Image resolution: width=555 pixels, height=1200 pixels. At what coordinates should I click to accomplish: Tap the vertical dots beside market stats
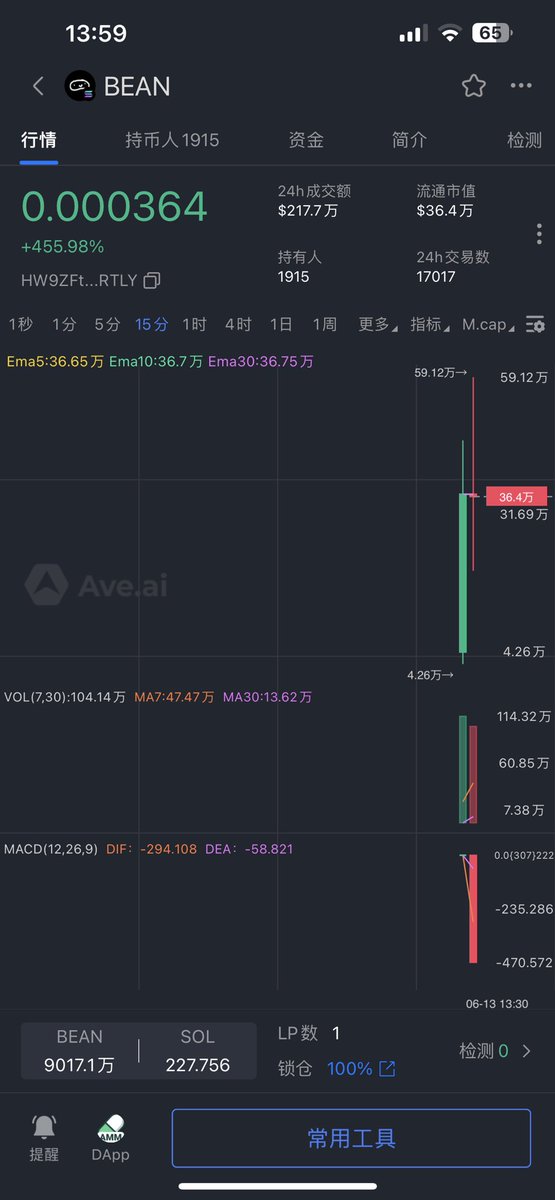(539, 233)
